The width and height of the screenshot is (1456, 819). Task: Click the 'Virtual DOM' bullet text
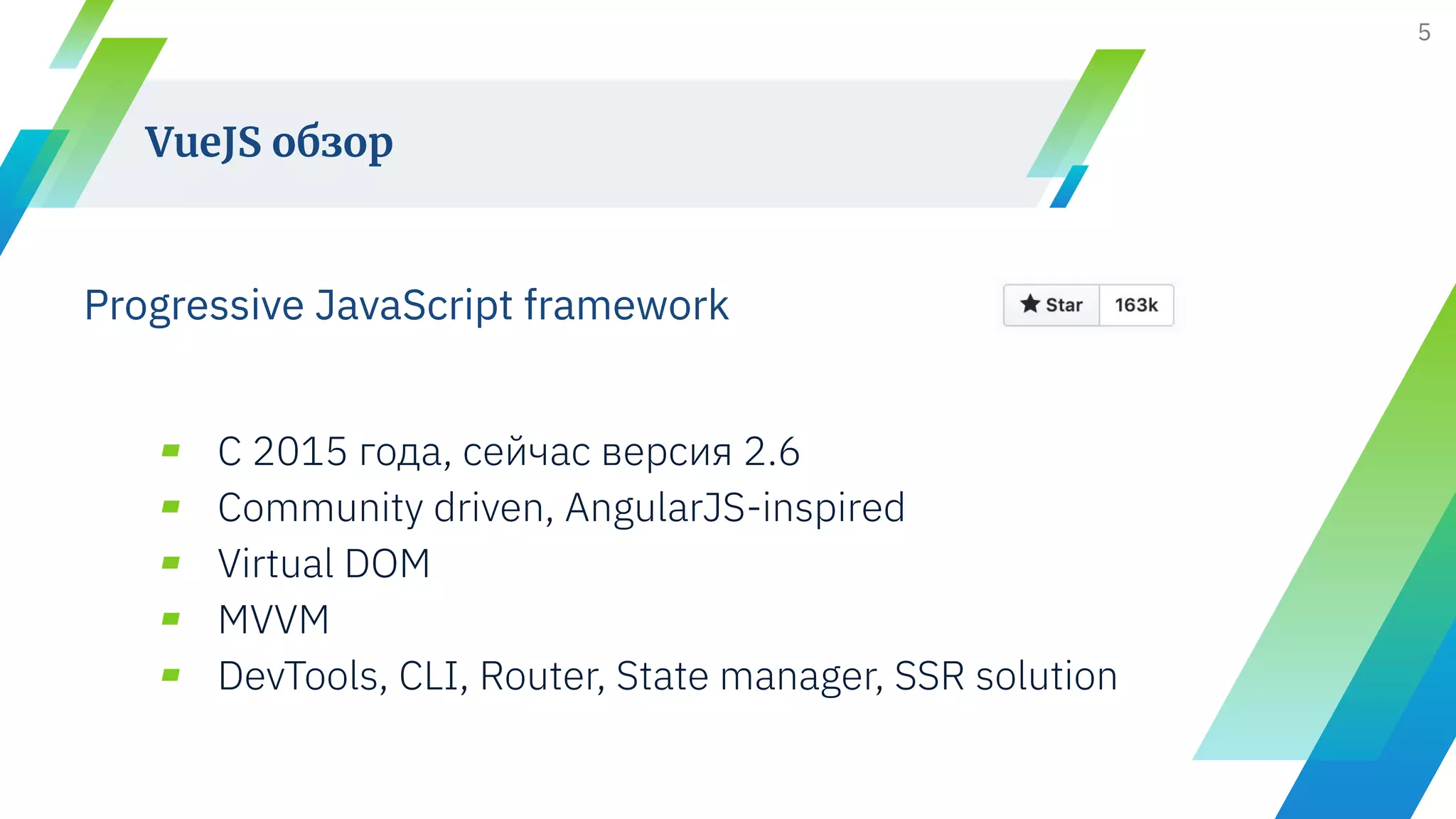(x=324, y=564)
